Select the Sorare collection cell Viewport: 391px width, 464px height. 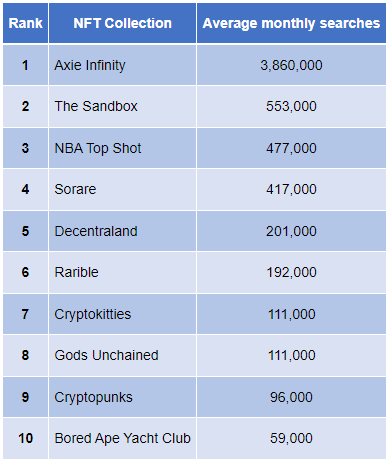tap(122, 189)
